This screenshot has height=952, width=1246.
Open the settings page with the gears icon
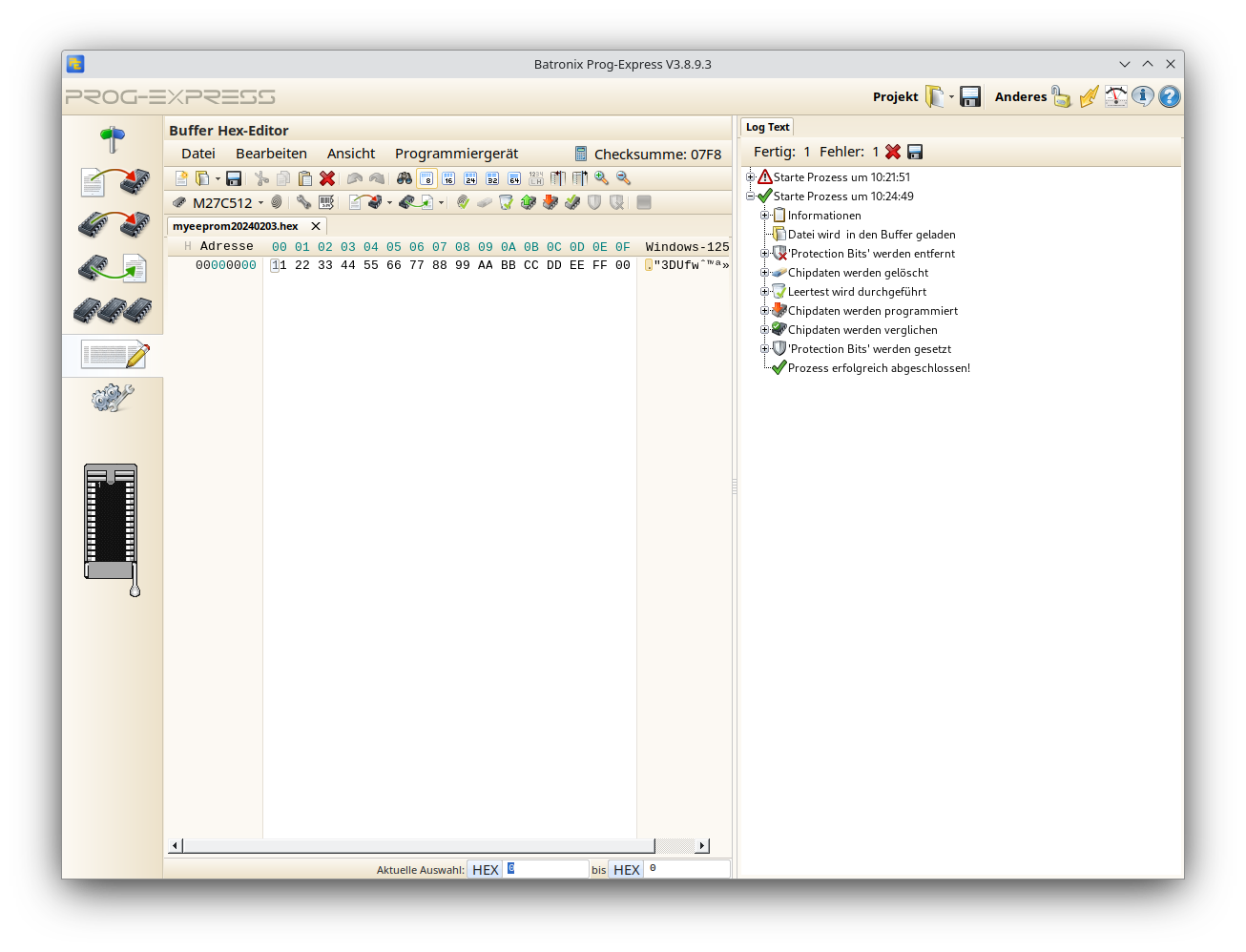(x=113, y=396)
